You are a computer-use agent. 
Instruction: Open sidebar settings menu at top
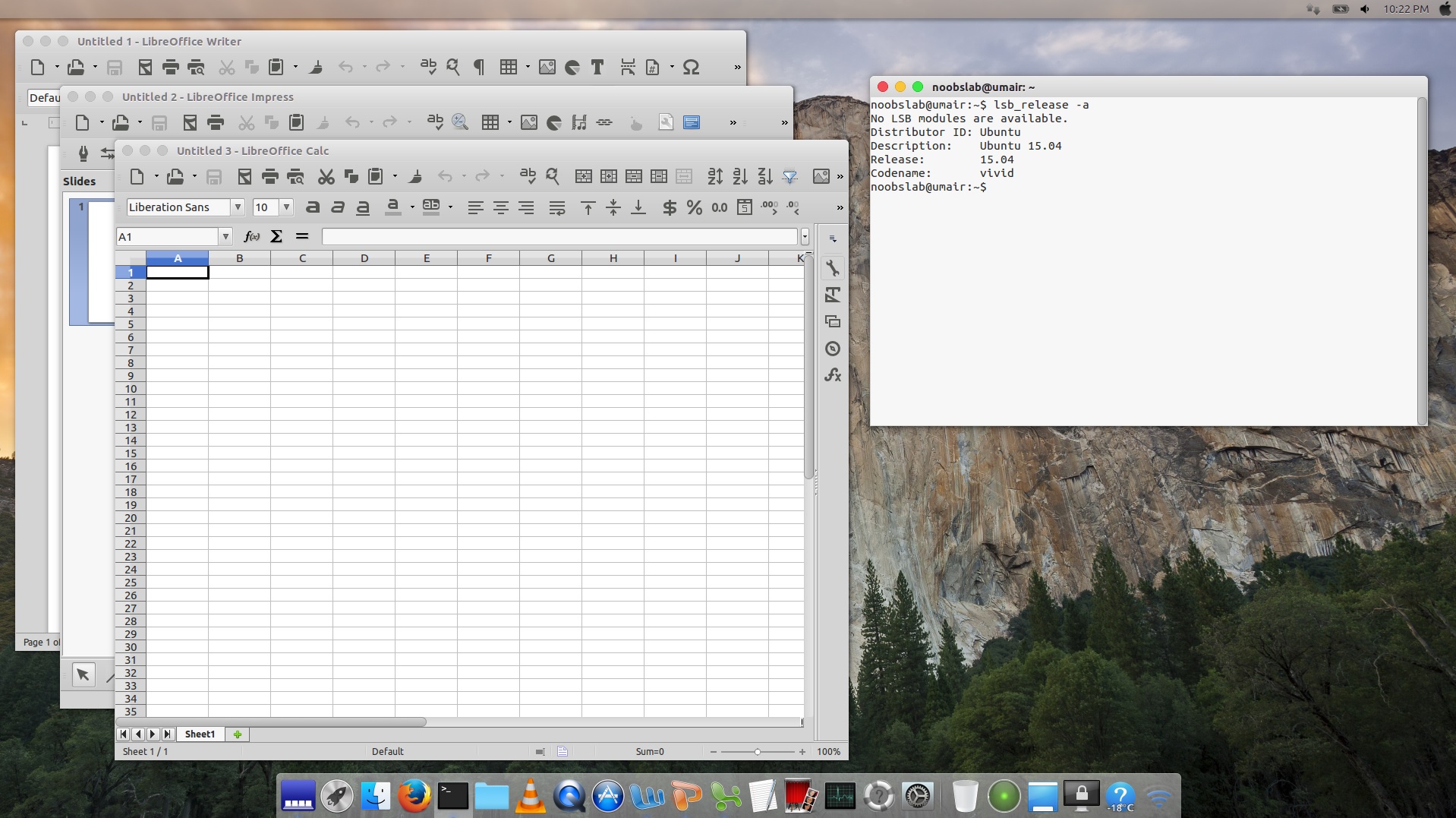[x=833, y=238]
